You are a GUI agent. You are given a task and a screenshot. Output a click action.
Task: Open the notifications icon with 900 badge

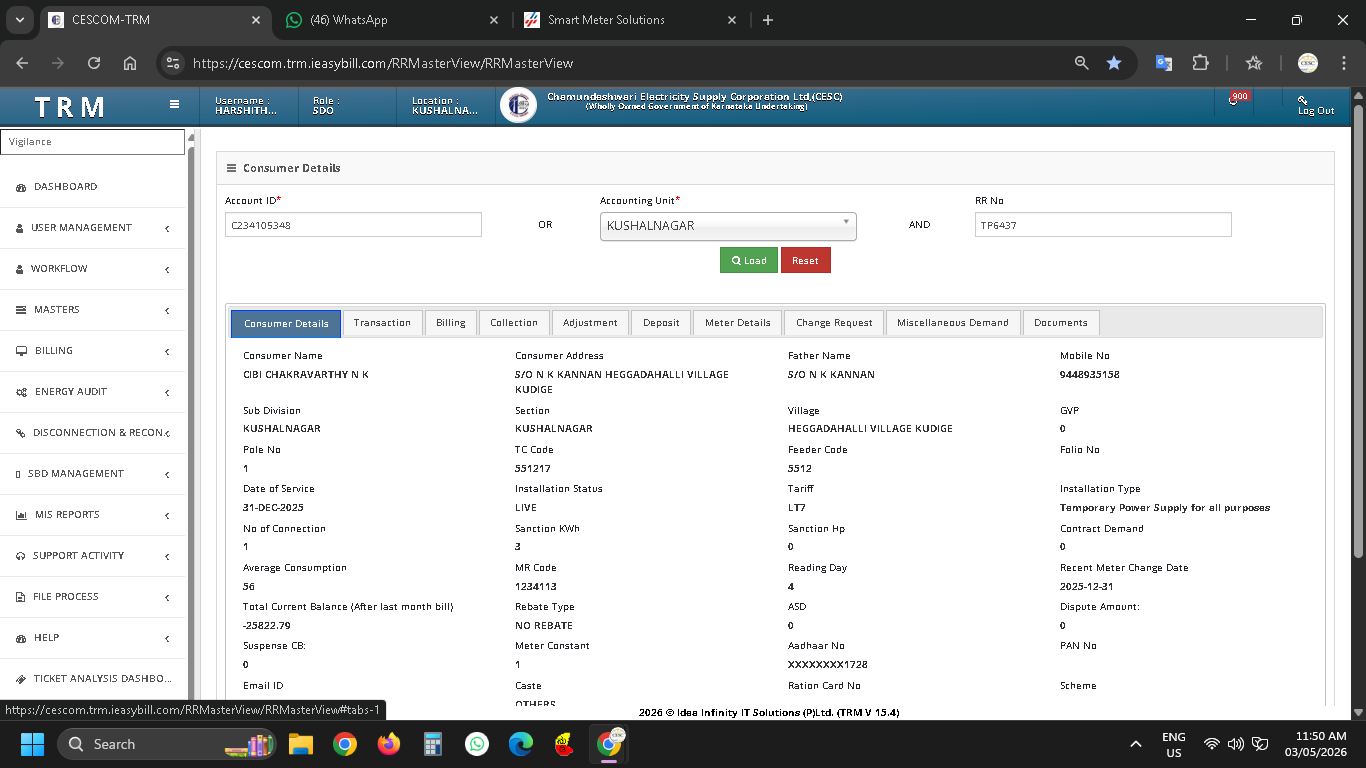click(1234, 101)
